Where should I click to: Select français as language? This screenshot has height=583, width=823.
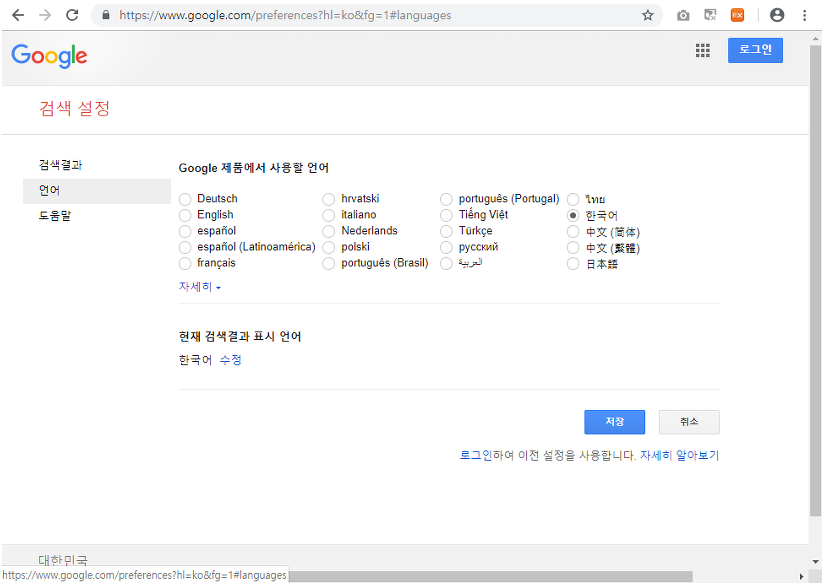point(185,263)
